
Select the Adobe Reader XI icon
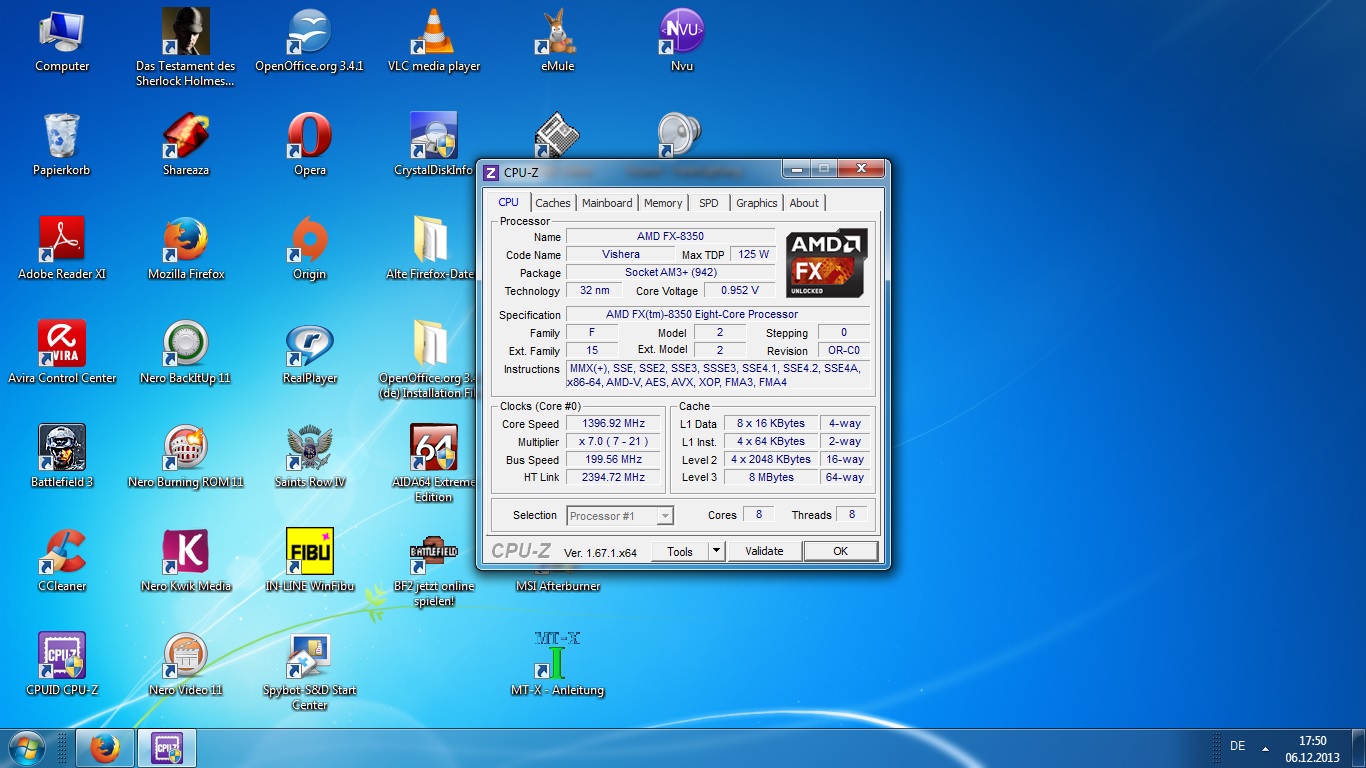(62, 250)
